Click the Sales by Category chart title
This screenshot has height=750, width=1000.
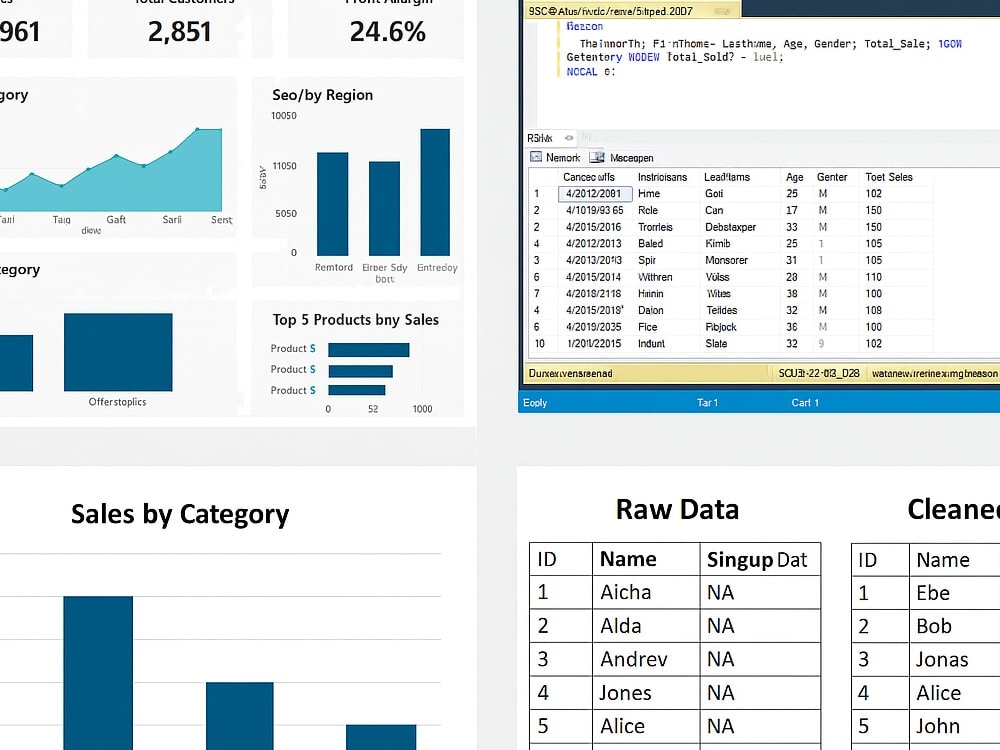[180, 515]
